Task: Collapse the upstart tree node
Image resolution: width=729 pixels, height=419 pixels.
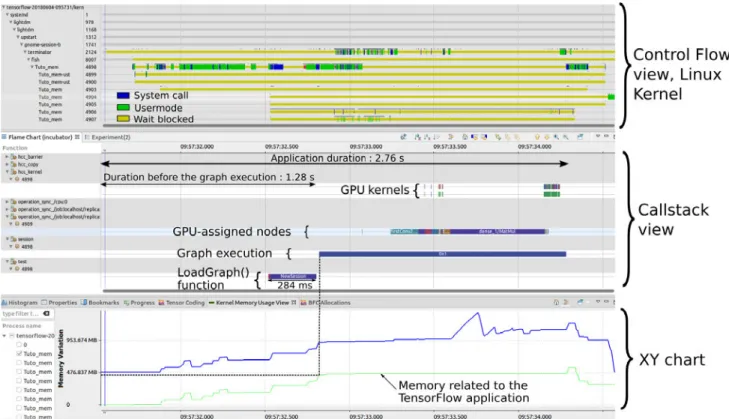Action: pyautogui.click(x=18, y=37)
